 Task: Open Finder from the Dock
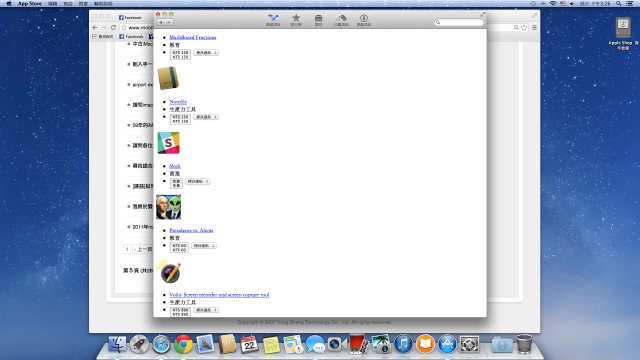coord(117,344)
